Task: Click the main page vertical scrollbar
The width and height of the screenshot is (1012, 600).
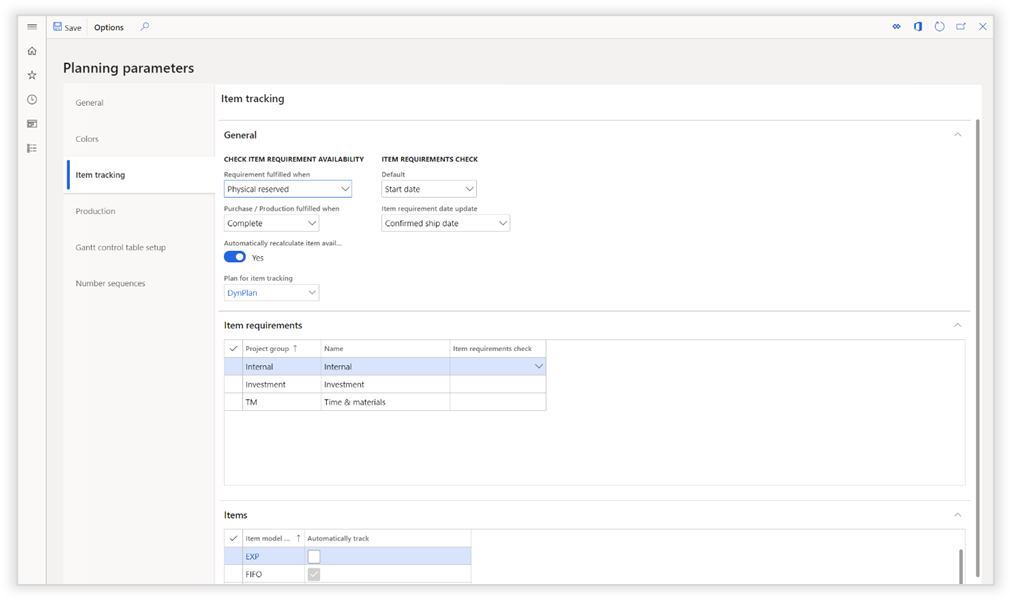Action: pos(977,348)
